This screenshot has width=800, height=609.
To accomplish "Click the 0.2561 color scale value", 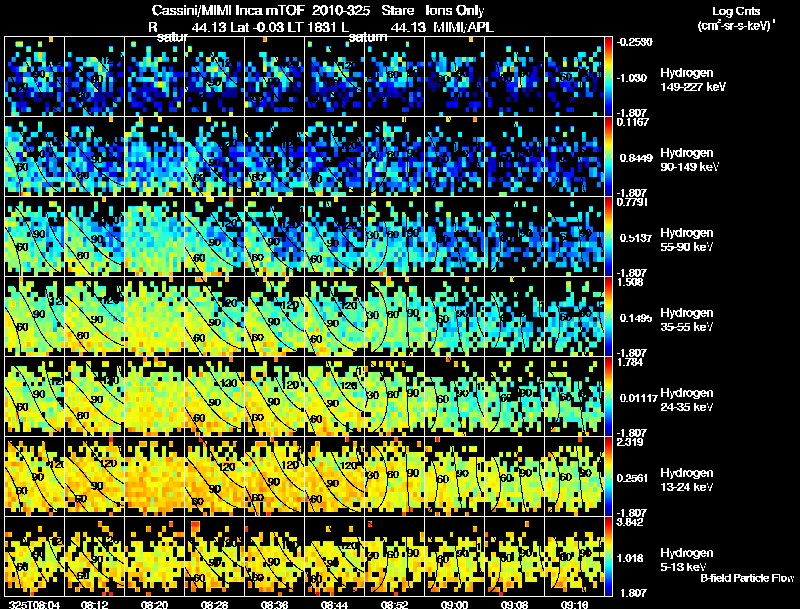I will 633,478.
